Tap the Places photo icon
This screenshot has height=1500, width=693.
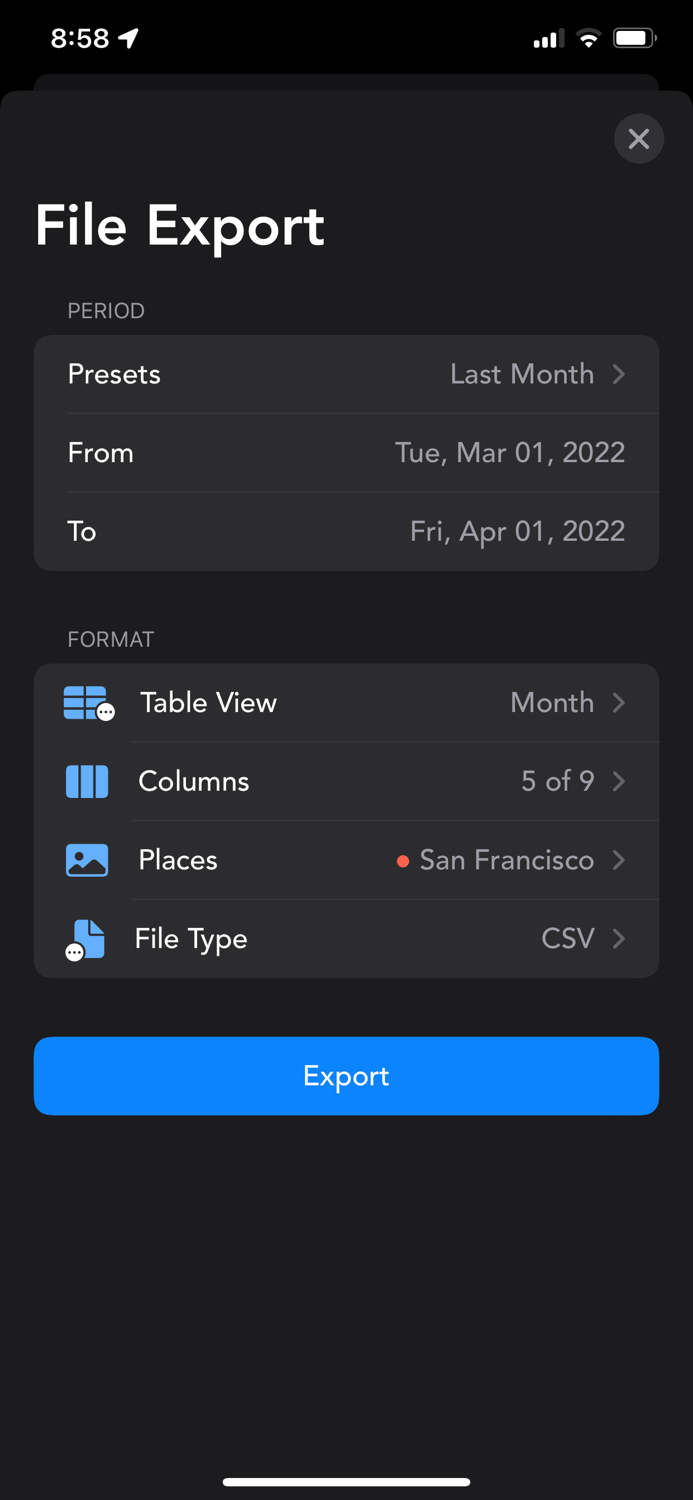87,860
